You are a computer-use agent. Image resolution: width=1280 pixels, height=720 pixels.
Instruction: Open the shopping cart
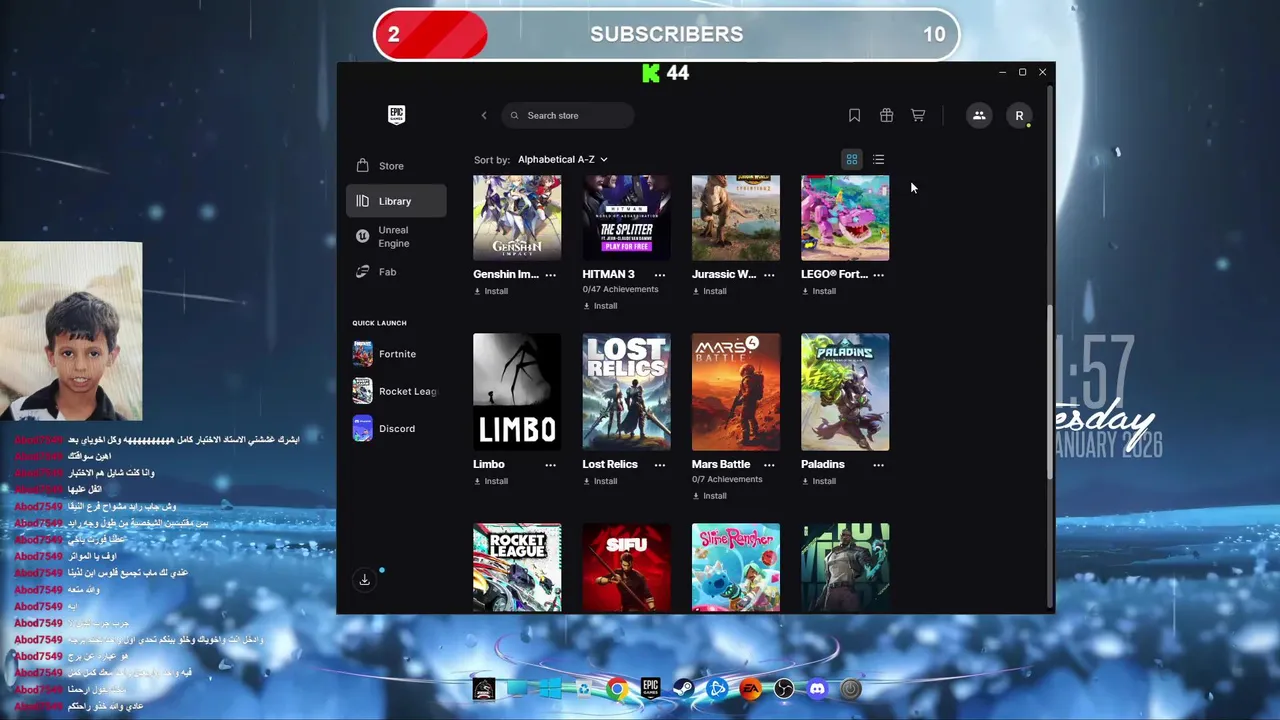[918, 115]
